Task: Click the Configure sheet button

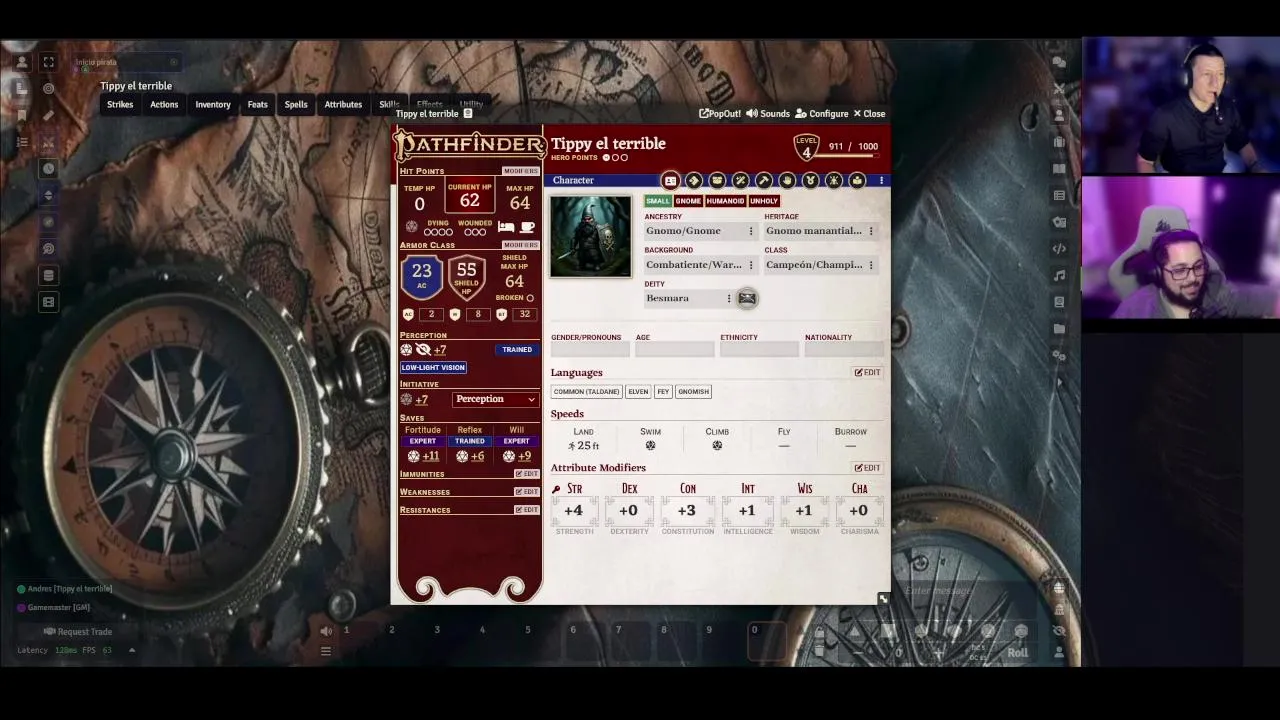Action: (822, 114)
